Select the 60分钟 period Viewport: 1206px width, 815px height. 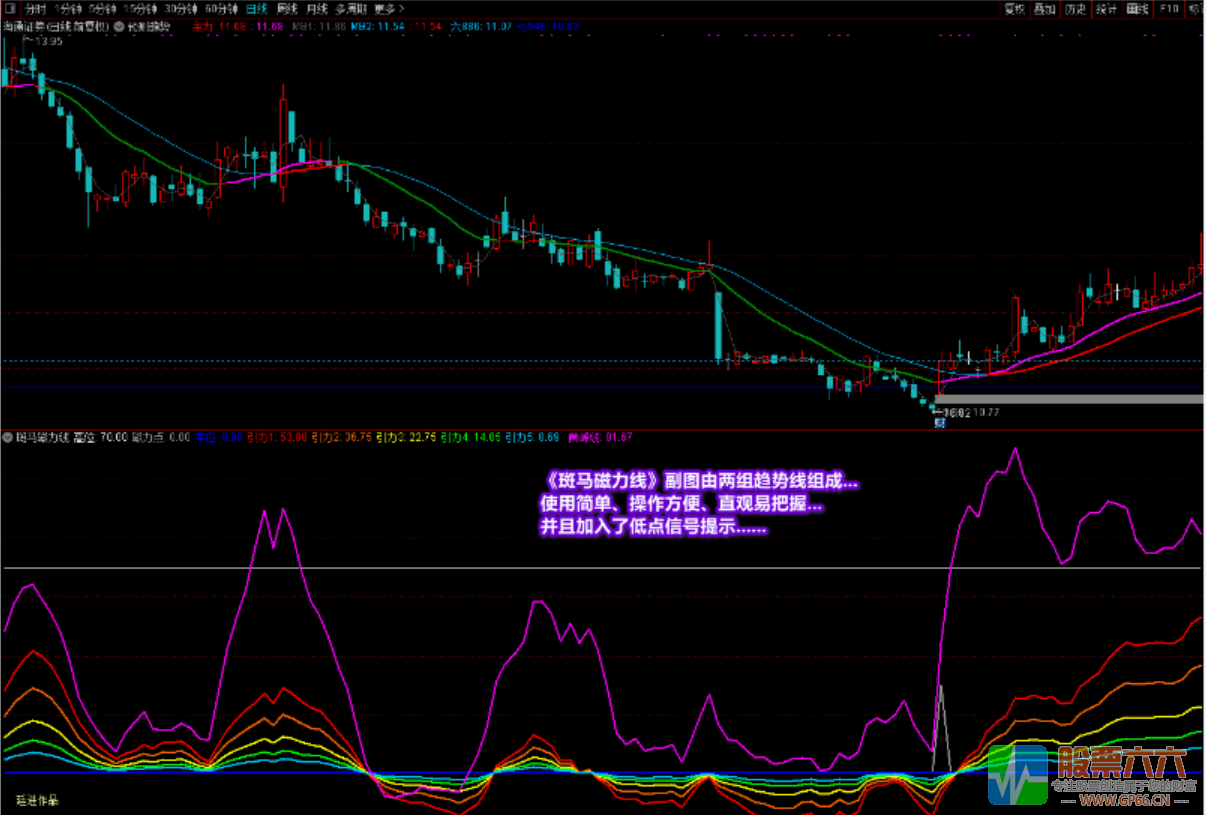pyautogui.click(x=220, y=8)
